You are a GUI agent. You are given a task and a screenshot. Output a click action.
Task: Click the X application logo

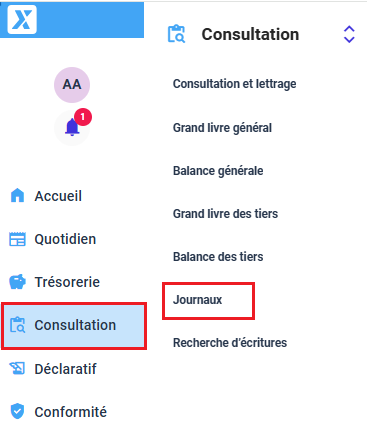point(22,19)
